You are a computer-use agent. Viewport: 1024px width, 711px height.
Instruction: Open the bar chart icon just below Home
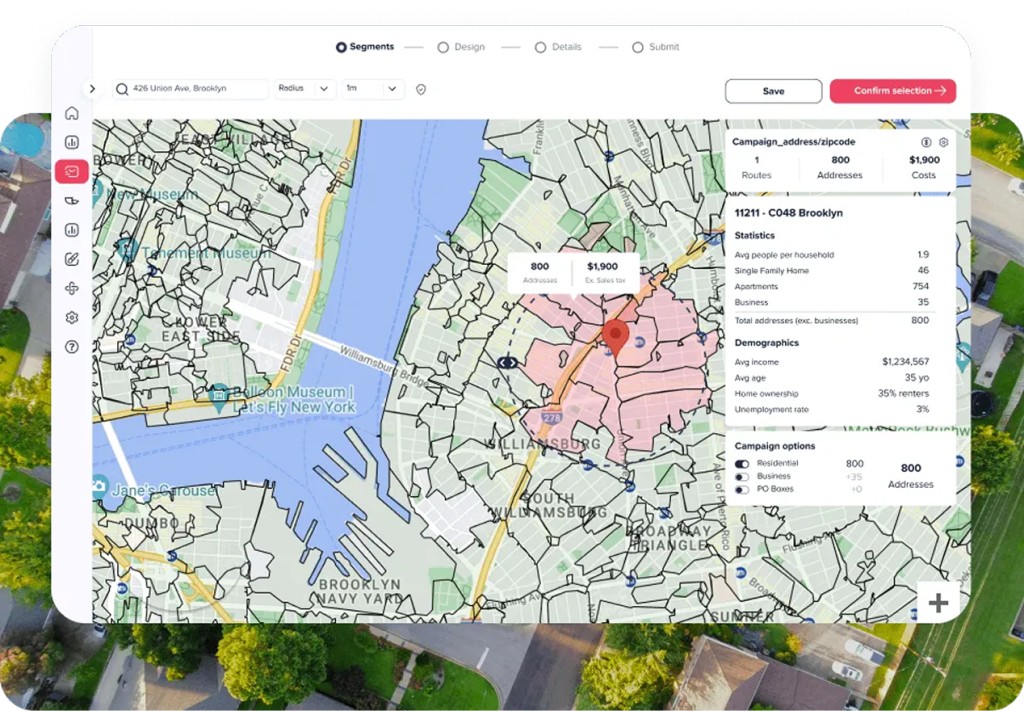pos(72,142)
